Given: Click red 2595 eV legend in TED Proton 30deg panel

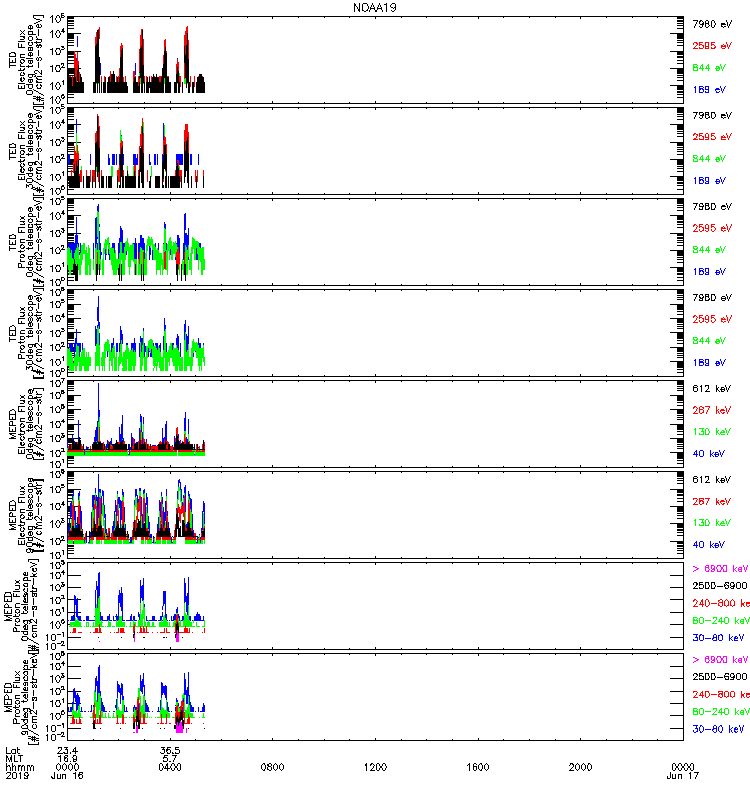Looking at the screenshot, I should 712,319.
